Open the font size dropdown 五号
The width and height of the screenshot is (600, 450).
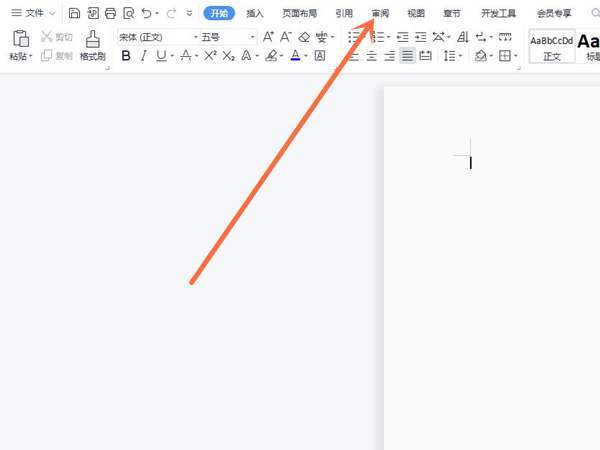pos(226,37)
